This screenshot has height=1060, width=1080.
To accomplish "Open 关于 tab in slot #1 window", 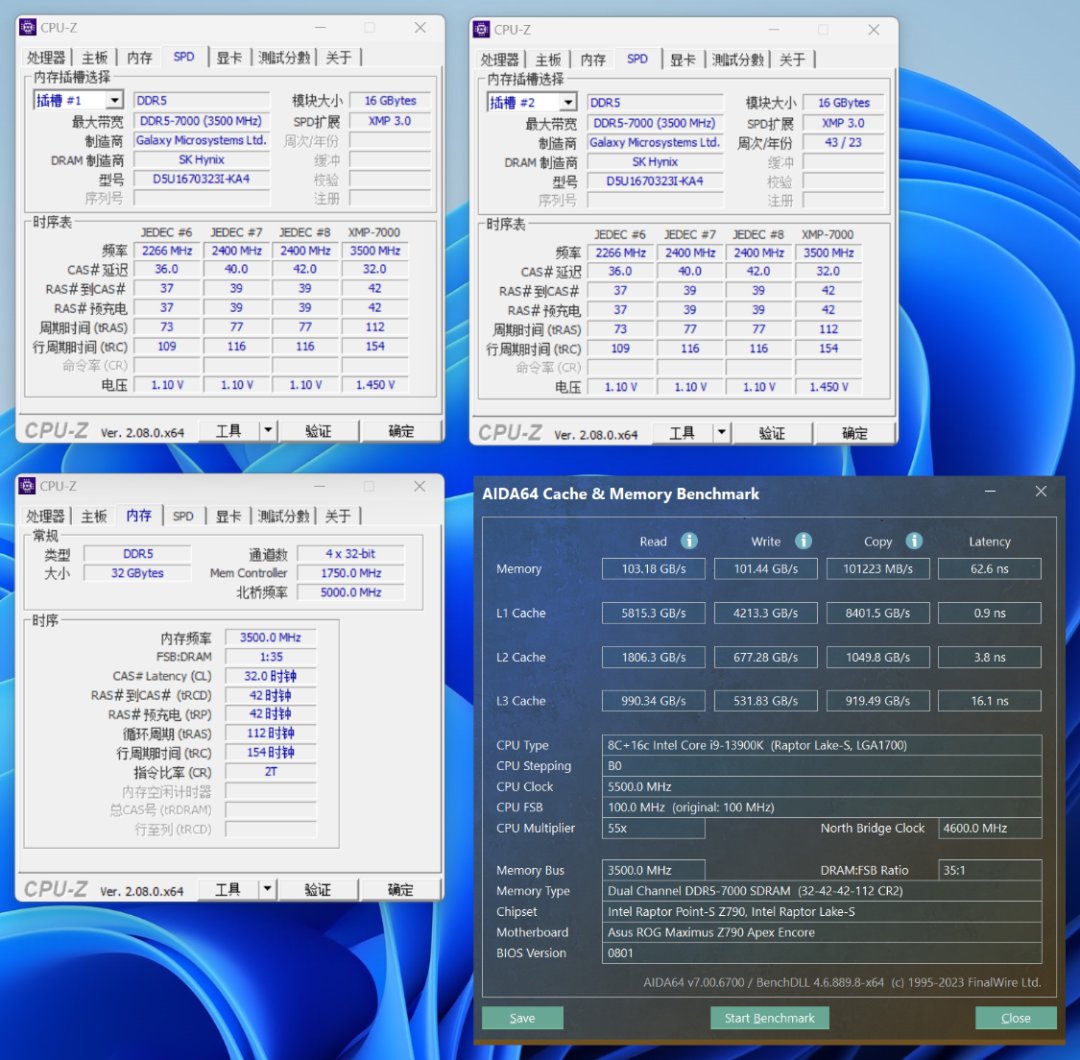I will tap(338, 58).
